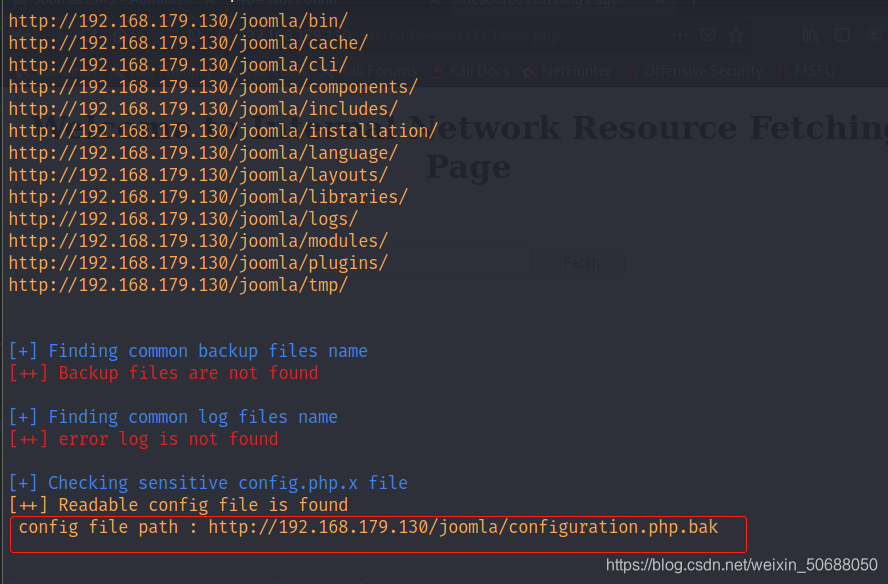Click the terminal URL ending in joomla/tmp/
888x584 pixels.
tap(178, 286)
